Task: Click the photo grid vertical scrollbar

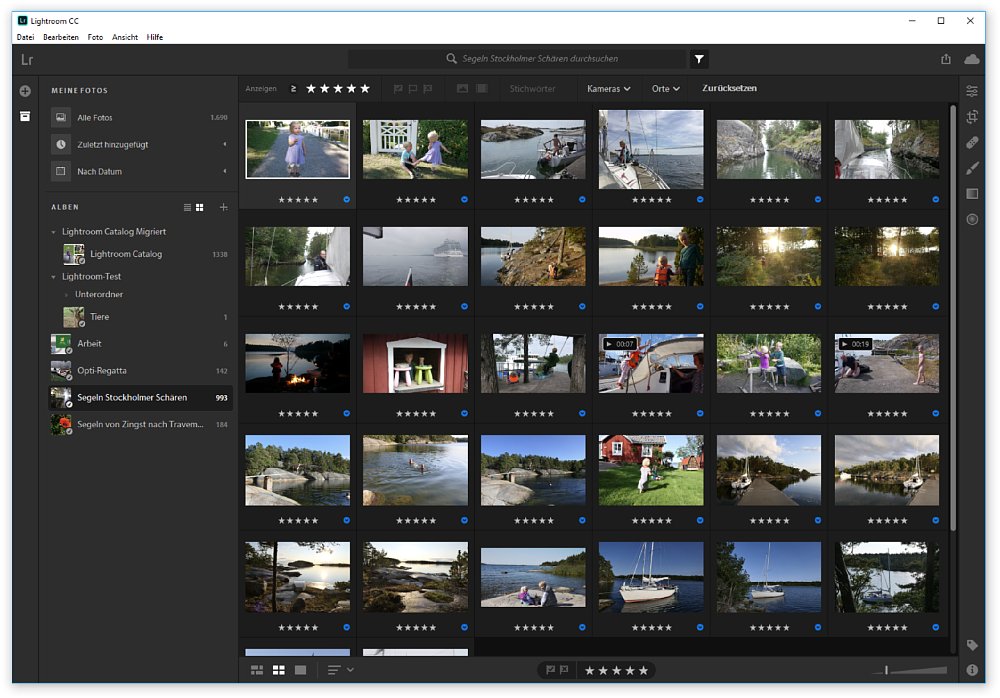Action: (x=953, y=318)
